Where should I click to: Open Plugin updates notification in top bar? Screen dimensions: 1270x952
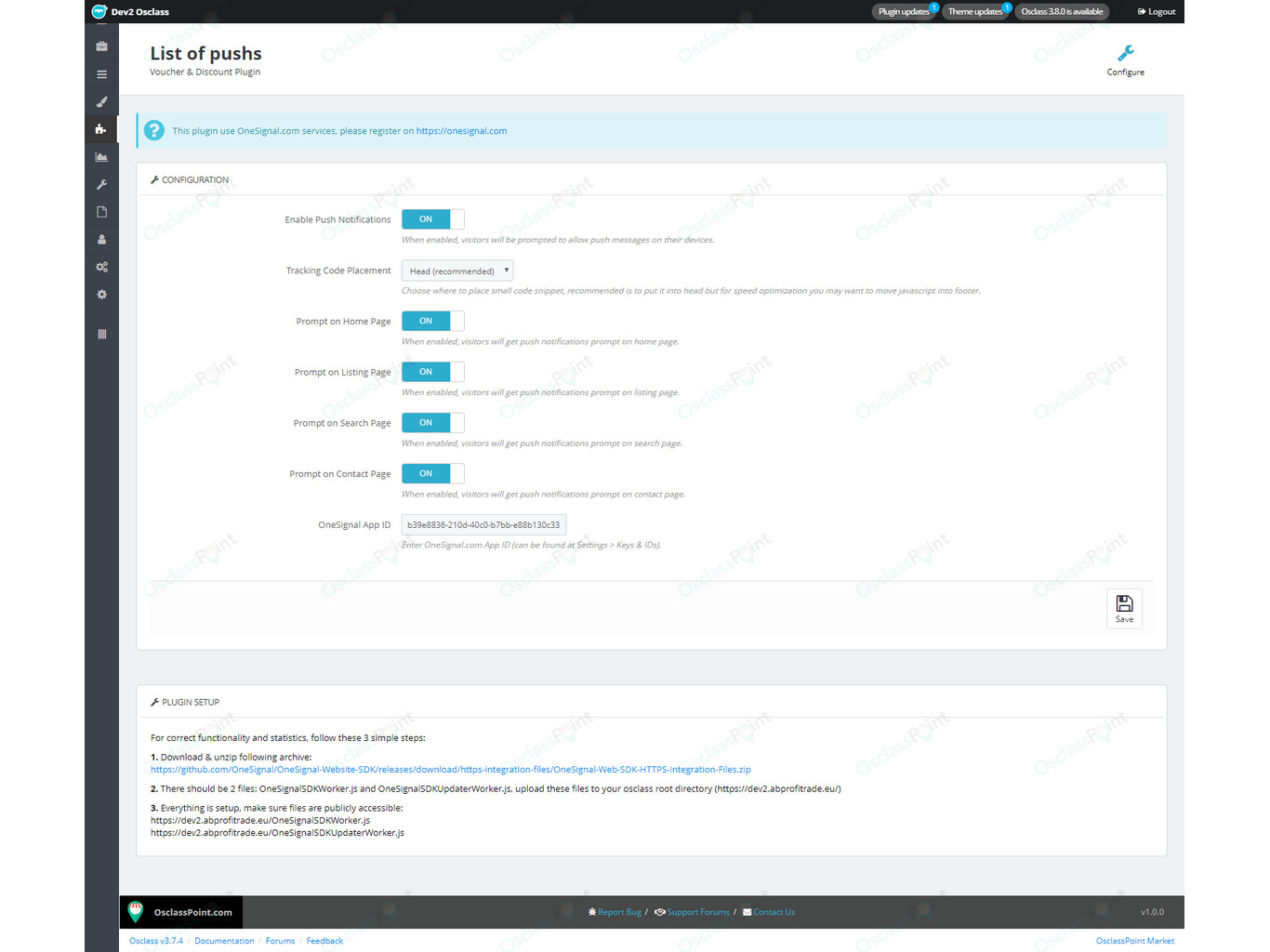(904, 12)
